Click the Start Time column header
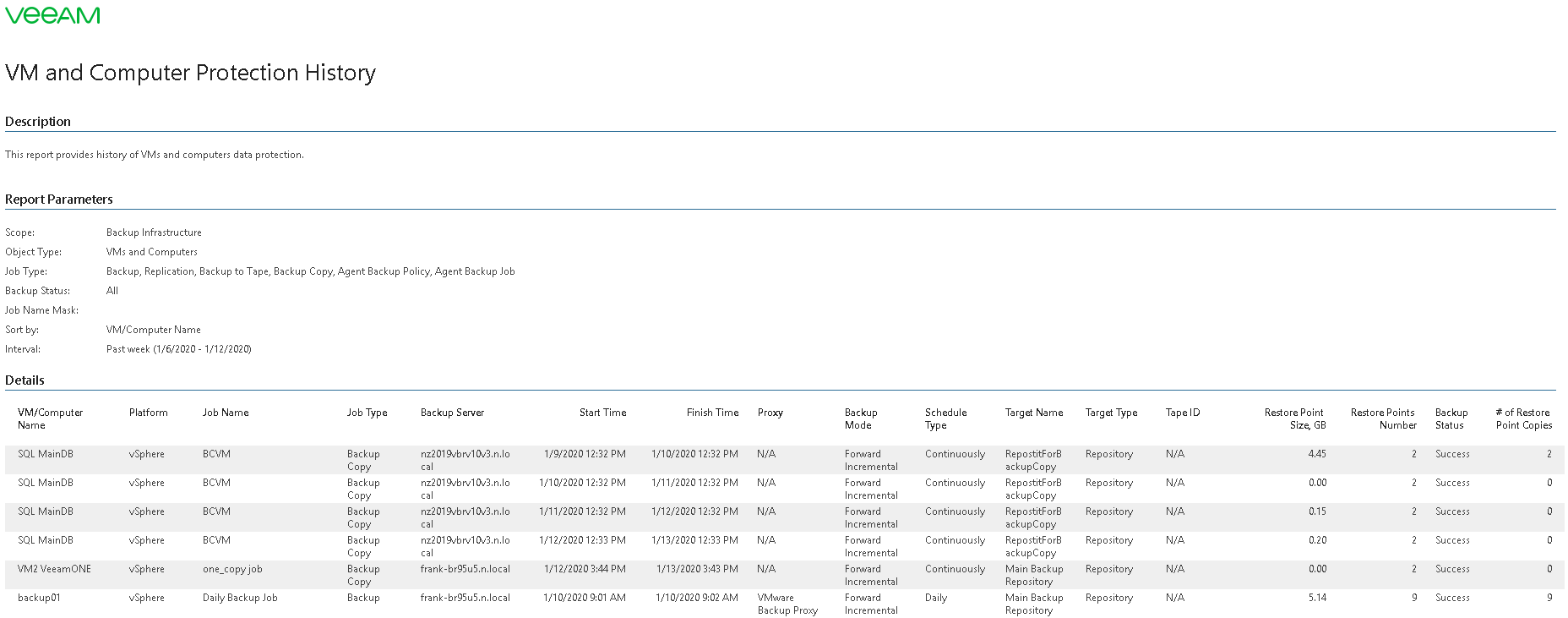Image resolution: width=1568 pixels, height=618 pixels. coord(602,413)
